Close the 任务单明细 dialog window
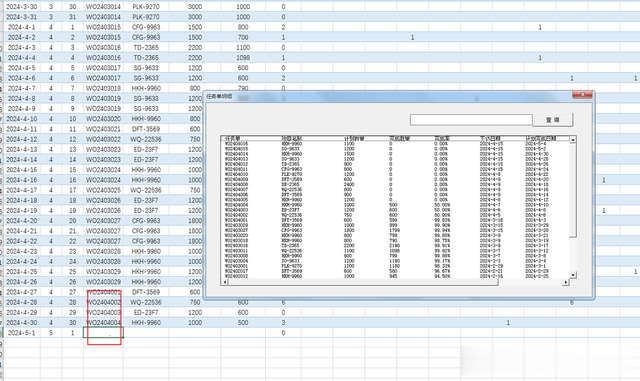This screenshot has height=381, width=640. pyautogui.click(x=582, y=95)
